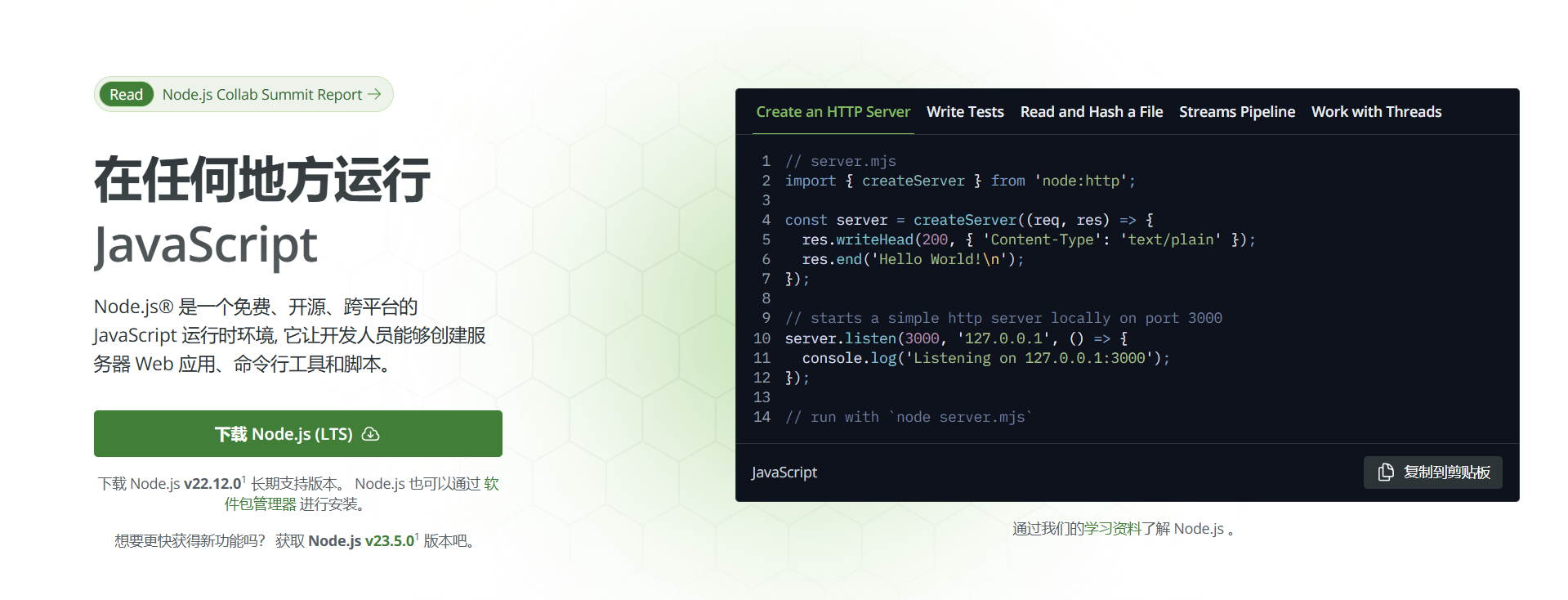Screen dimensions: 1568x600
Task: Open the Node.js Collab Summit Report link
Action: point(243,95)
